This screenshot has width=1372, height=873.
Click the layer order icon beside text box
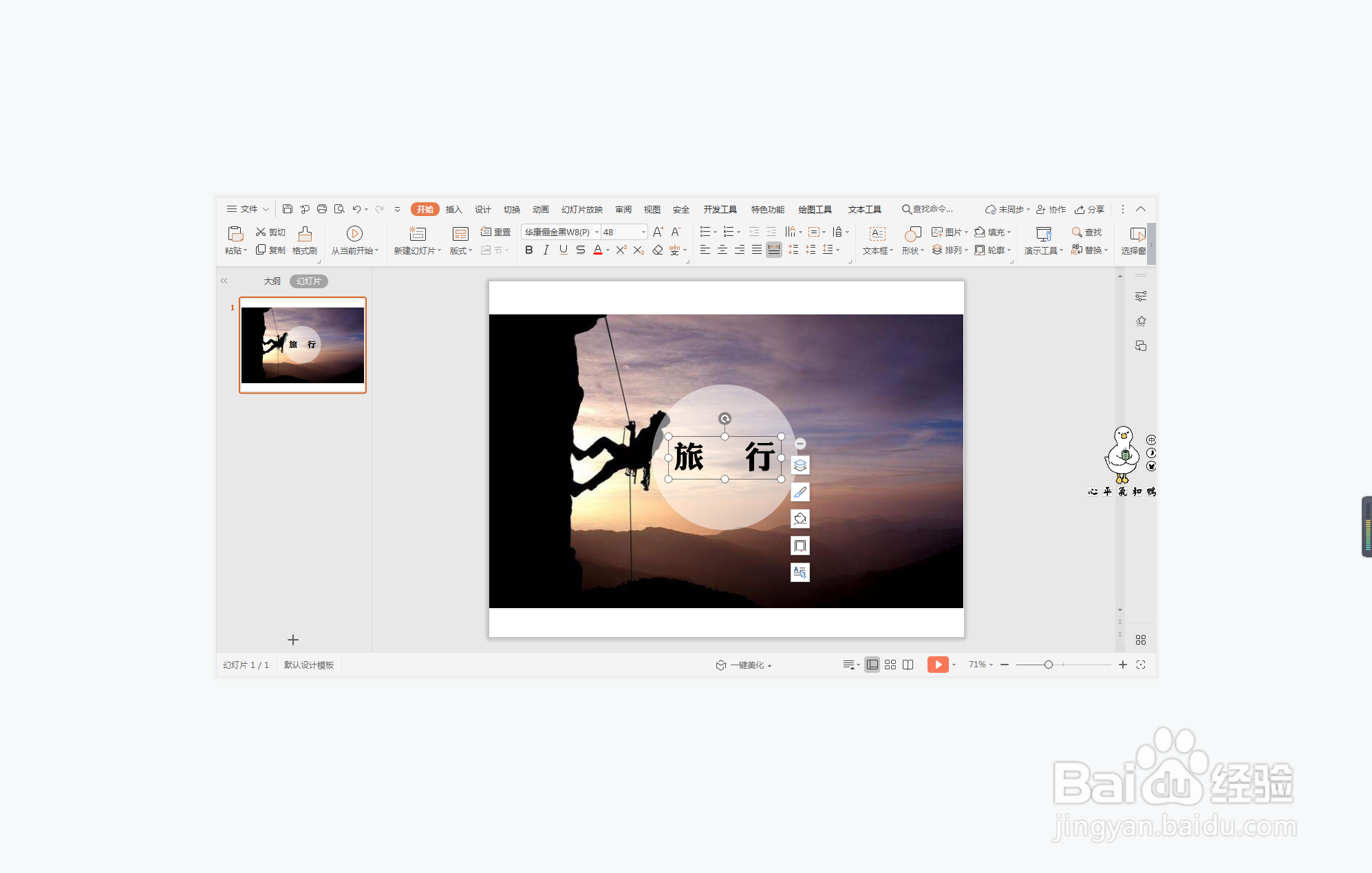[x=800, y=464]
